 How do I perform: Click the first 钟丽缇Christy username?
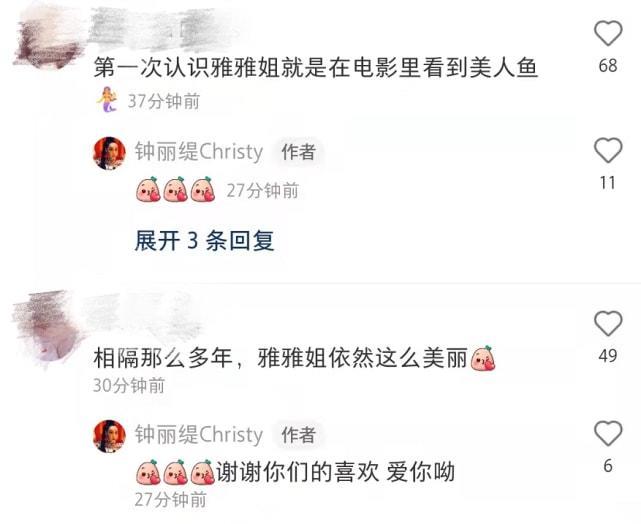point(199,152)
